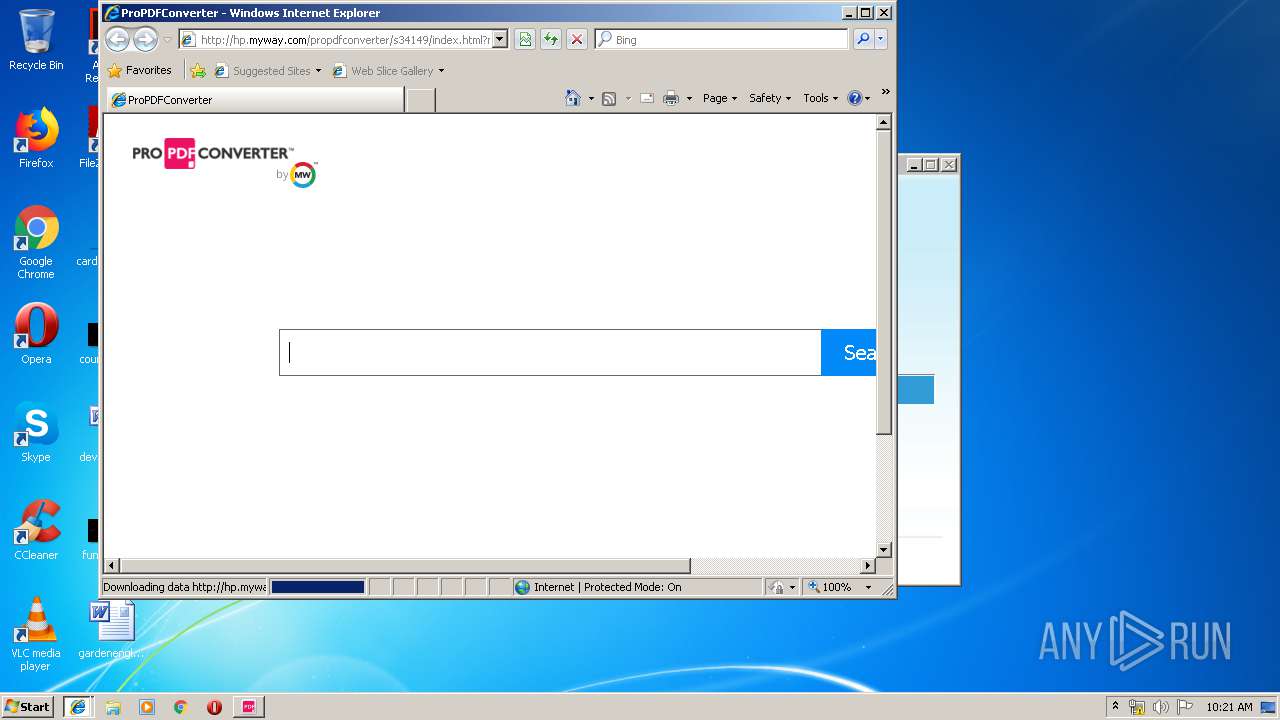This screenshot has width=1280, height=720.
Task: Click ProPDFConverter taskbar icon
Action: click(248, 707)
